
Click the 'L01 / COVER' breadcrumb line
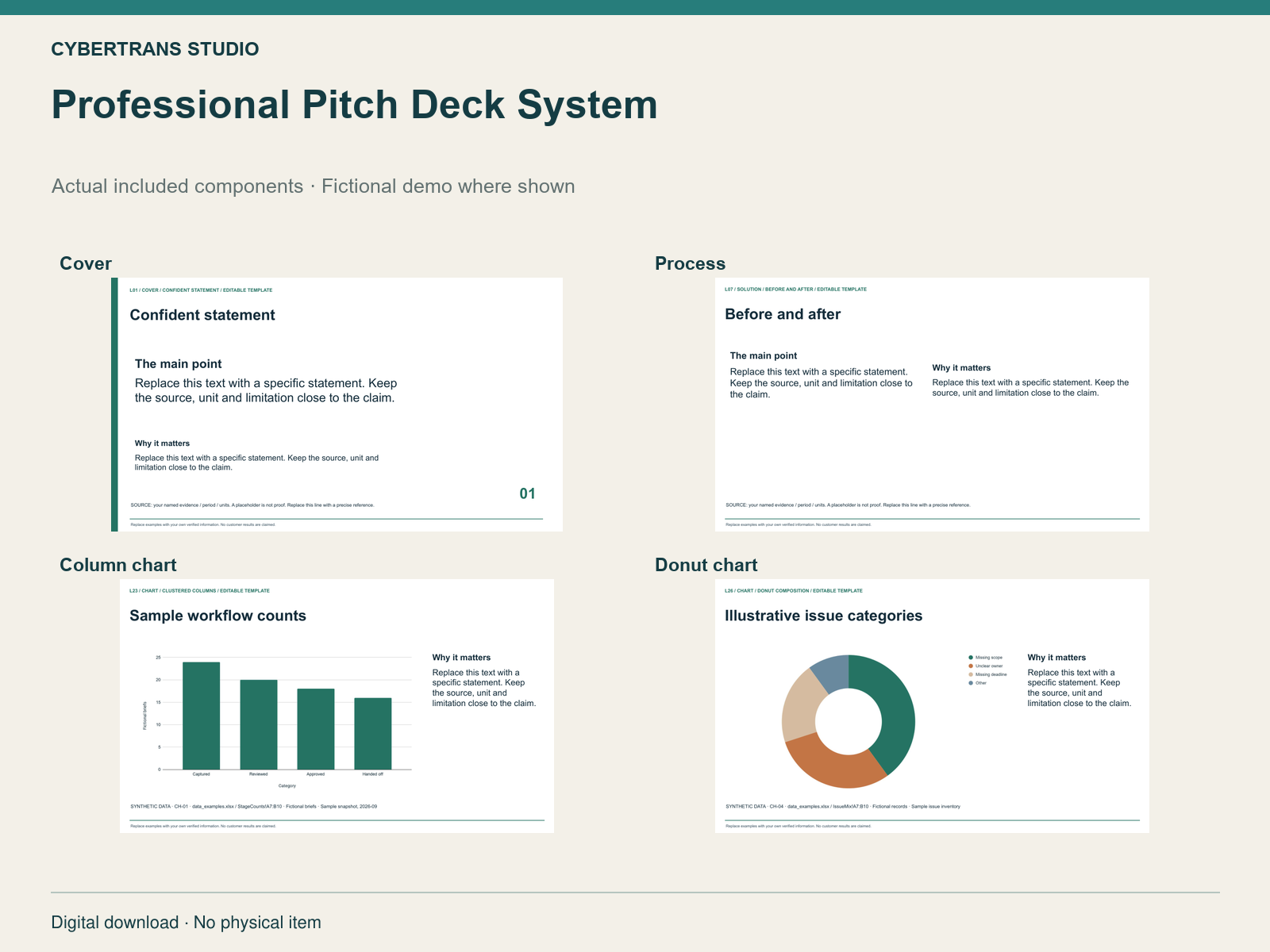(x=201, y=290)
